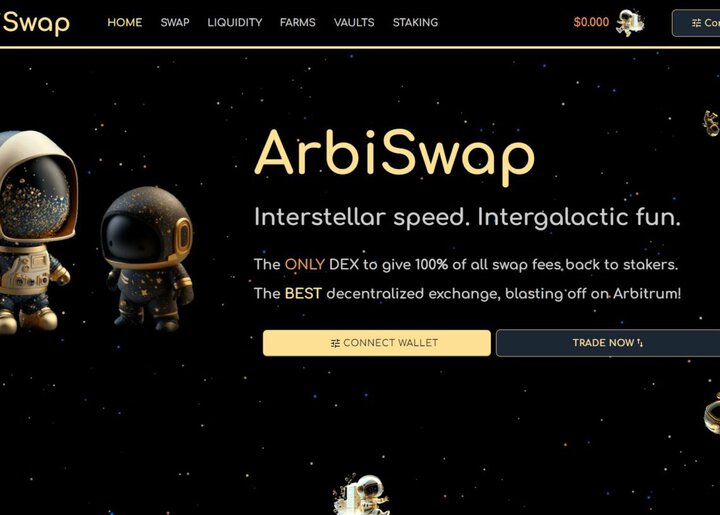Open the VAULTS page
The height and width of the screenshot is (515, 720).
point(354,22)
